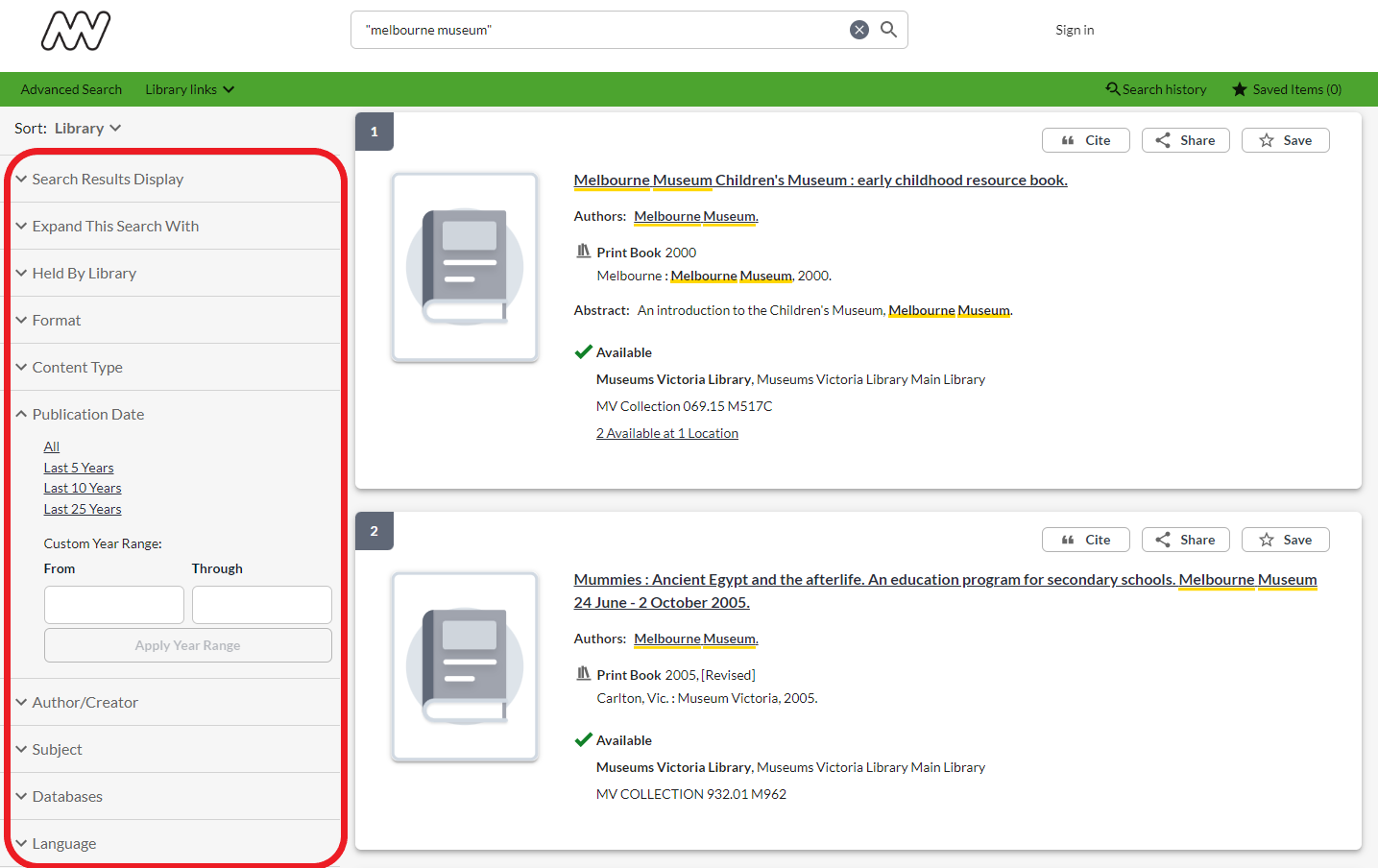Cite the first search result
1378x868 pixels.
coord(1085,140)
